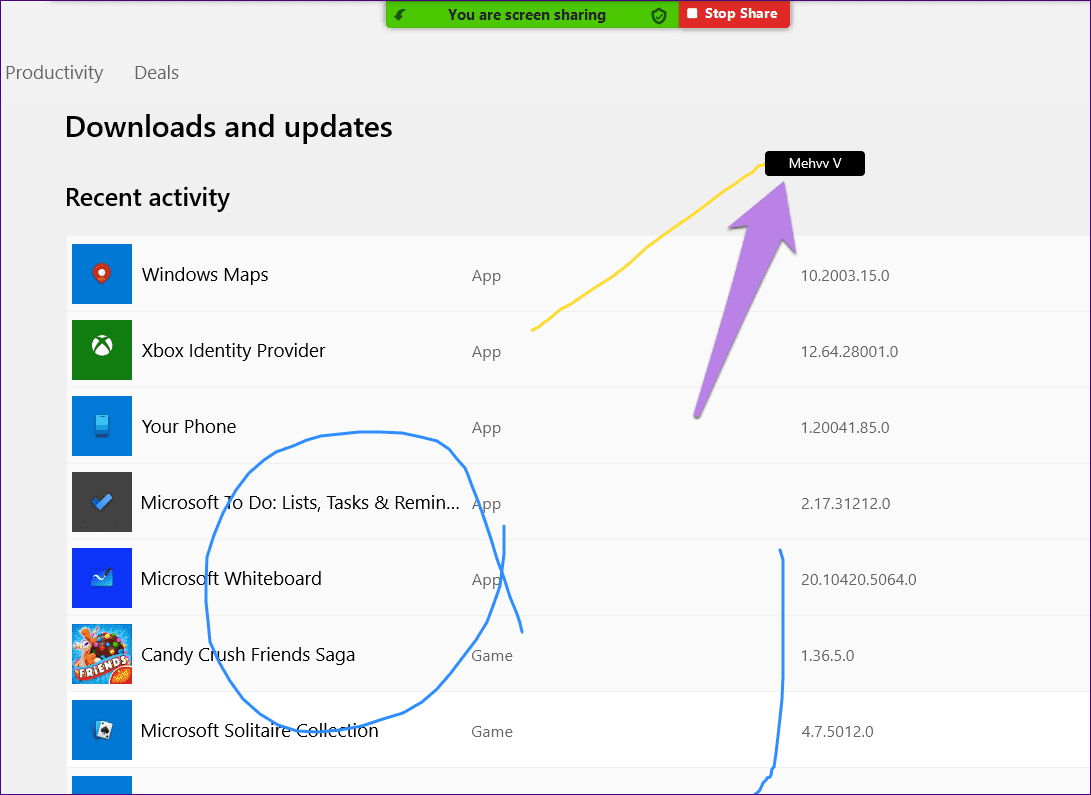Click the Stop Share button
Image resolution: width=1091 pixels, height=795 pixels.
733,14
